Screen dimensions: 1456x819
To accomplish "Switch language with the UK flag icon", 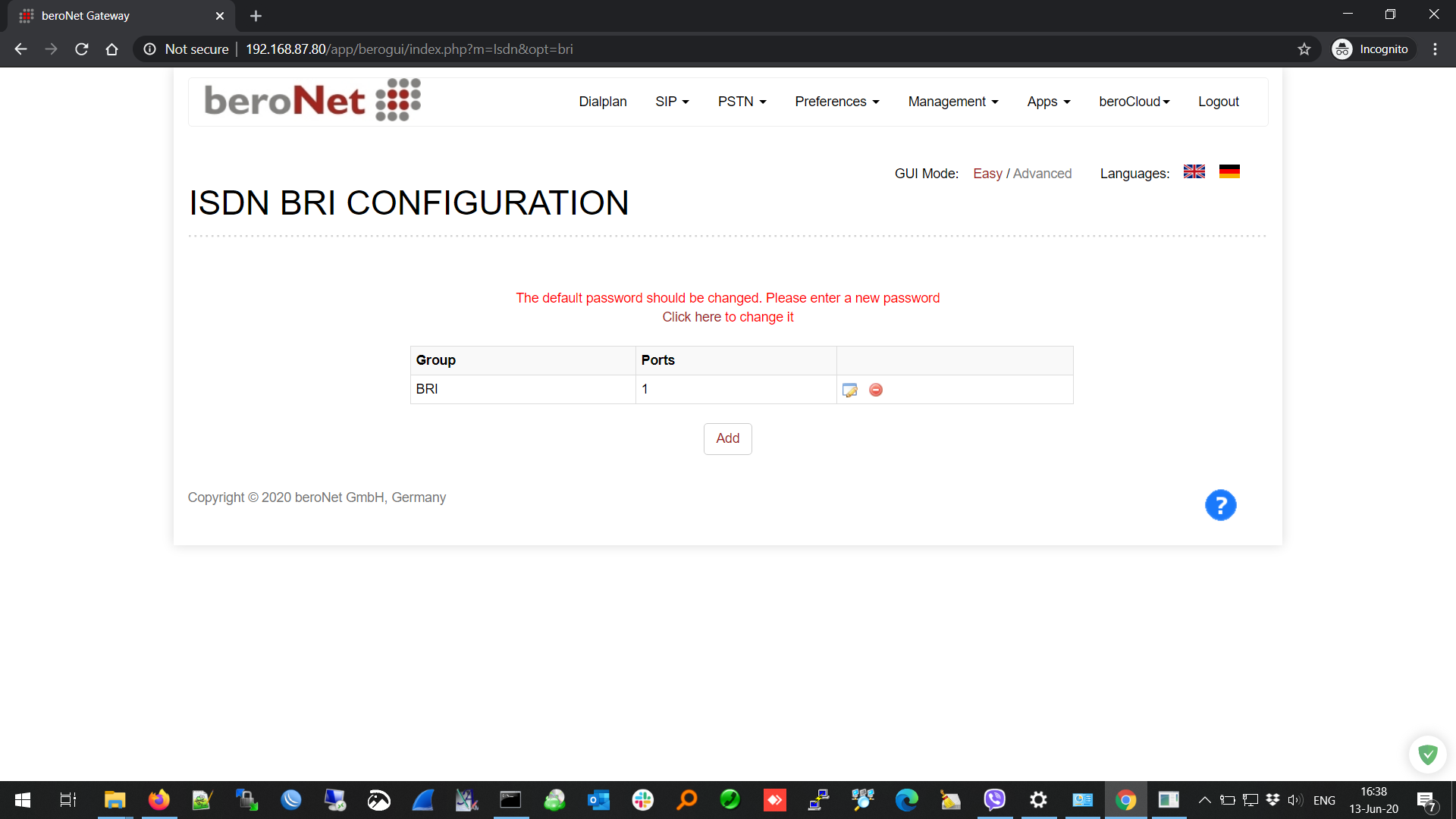I will (x=1194, y=172).
